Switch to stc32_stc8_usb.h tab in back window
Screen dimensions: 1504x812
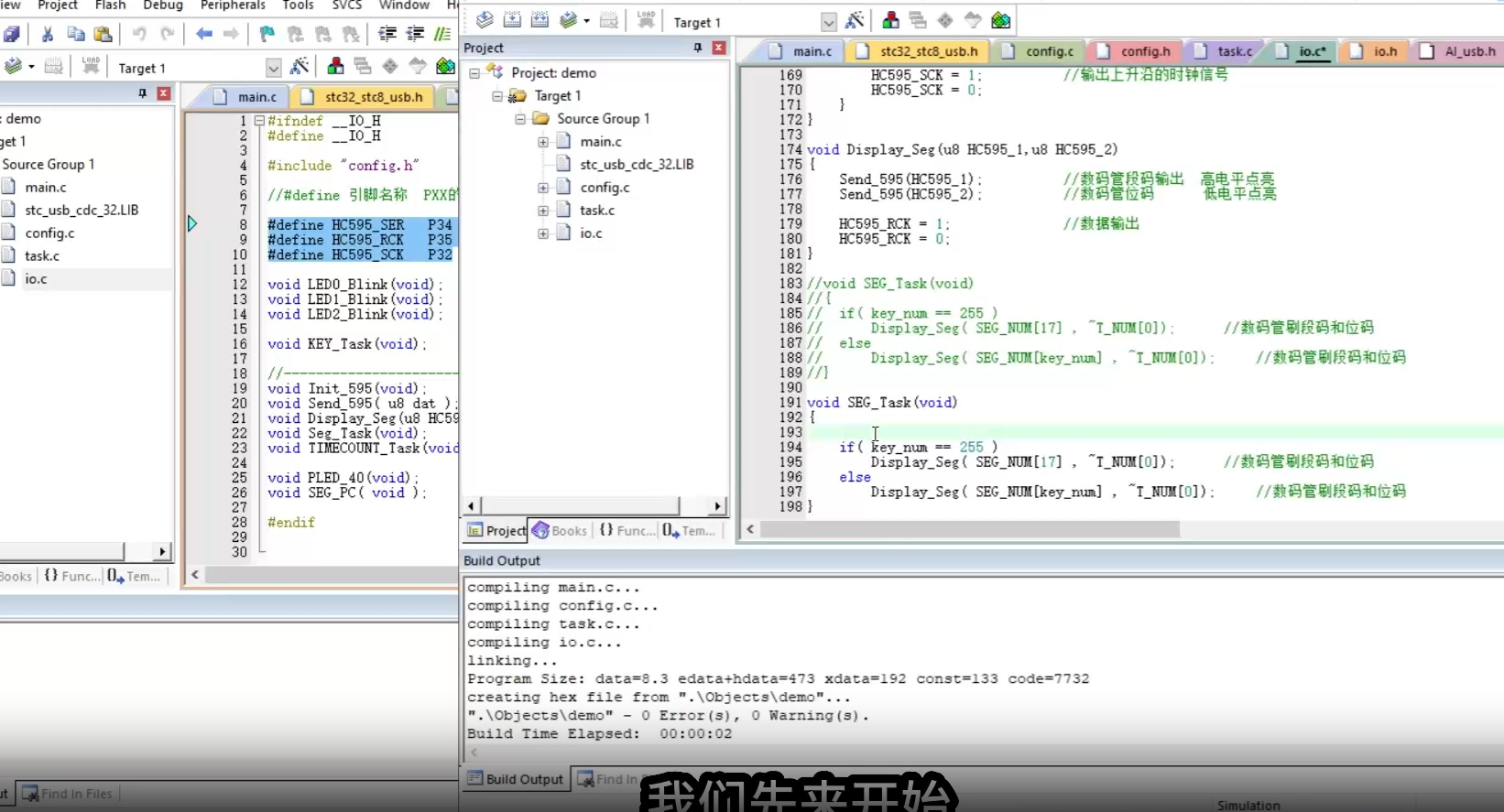click(364, 96)
